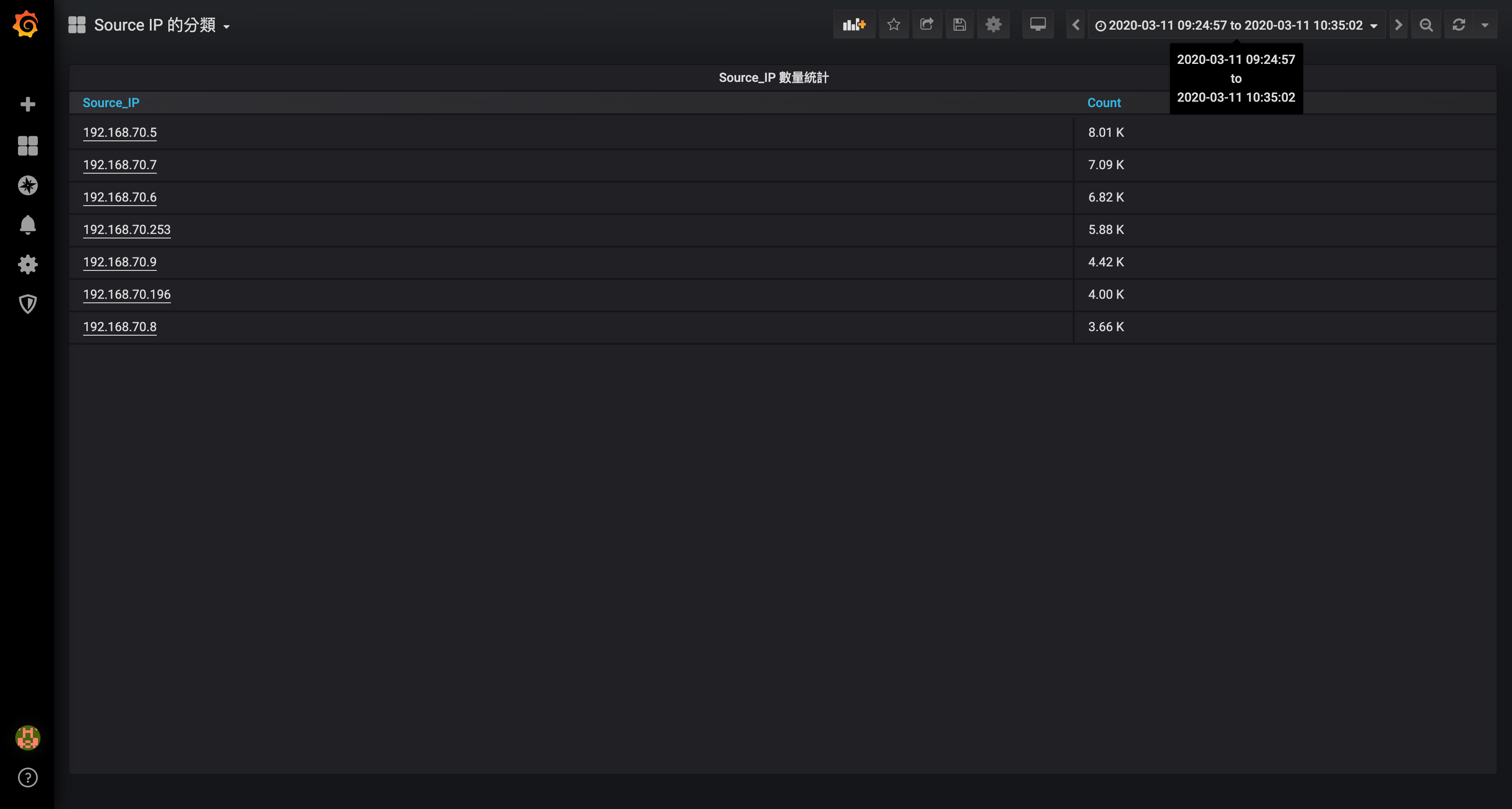
Task: Refresh the dashboard
Action: [1458, 25]
